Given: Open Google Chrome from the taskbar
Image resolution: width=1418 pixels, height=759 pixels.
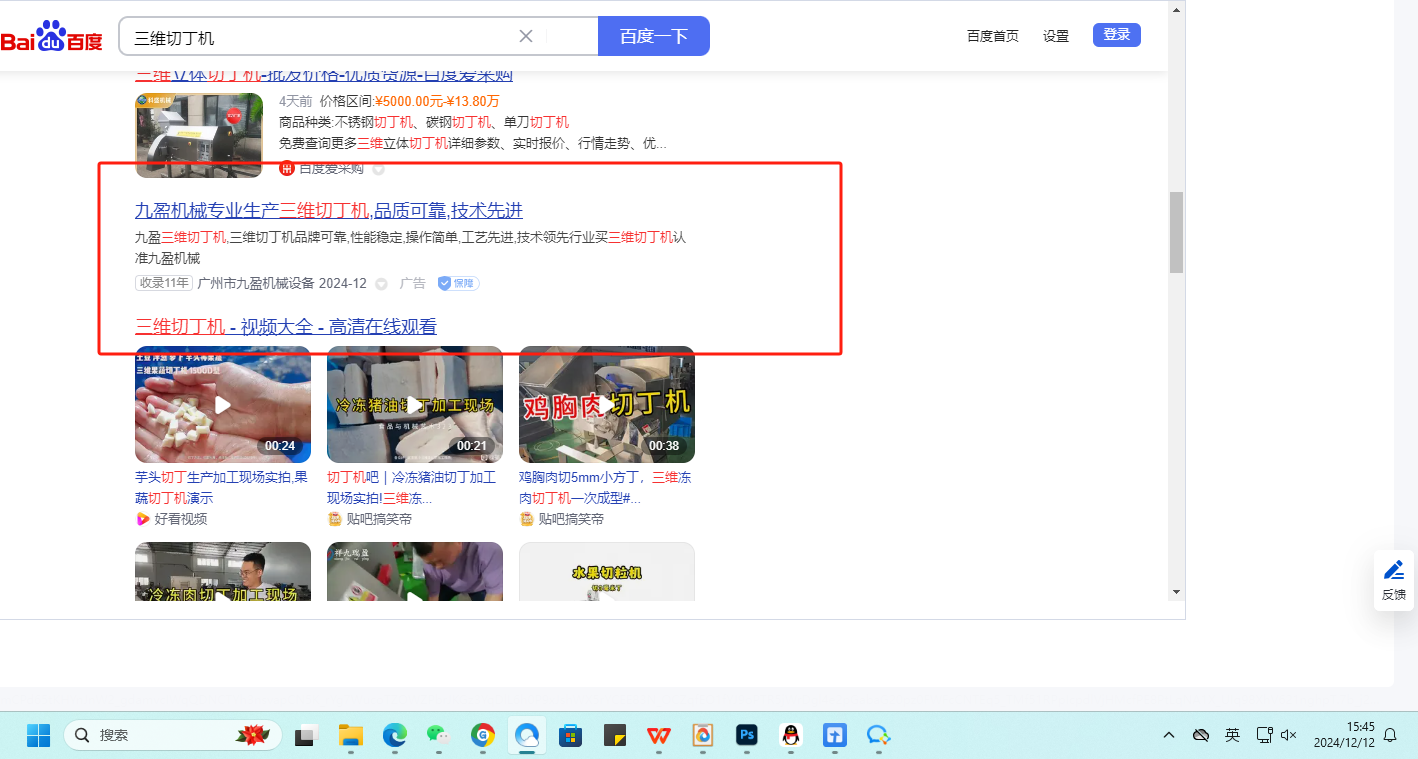Looking at the screenshot, I should pyautogui.click(x=483, y=735).
